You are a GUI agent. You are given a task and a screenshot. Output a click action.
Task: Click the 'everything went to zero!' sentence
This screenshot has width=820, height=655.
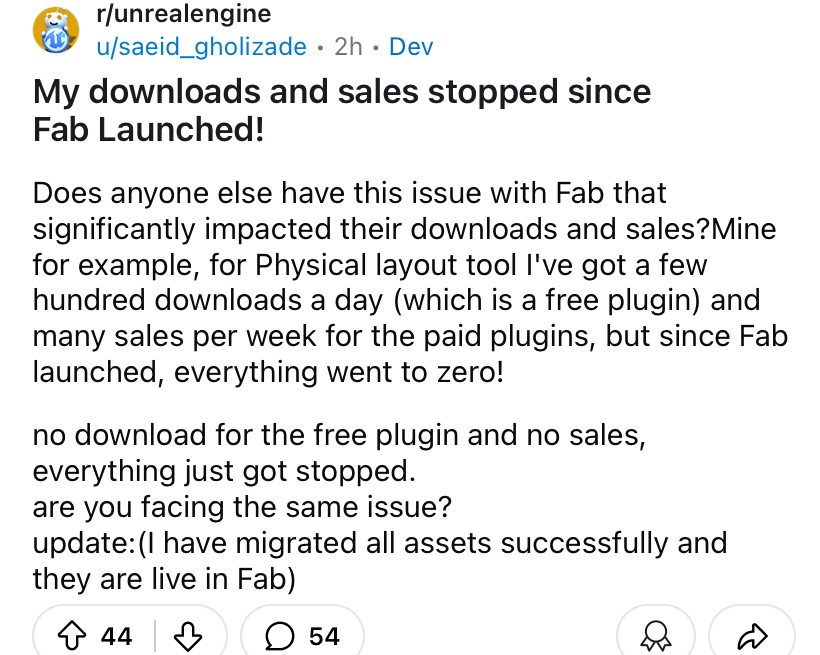[x=339, y=372]
